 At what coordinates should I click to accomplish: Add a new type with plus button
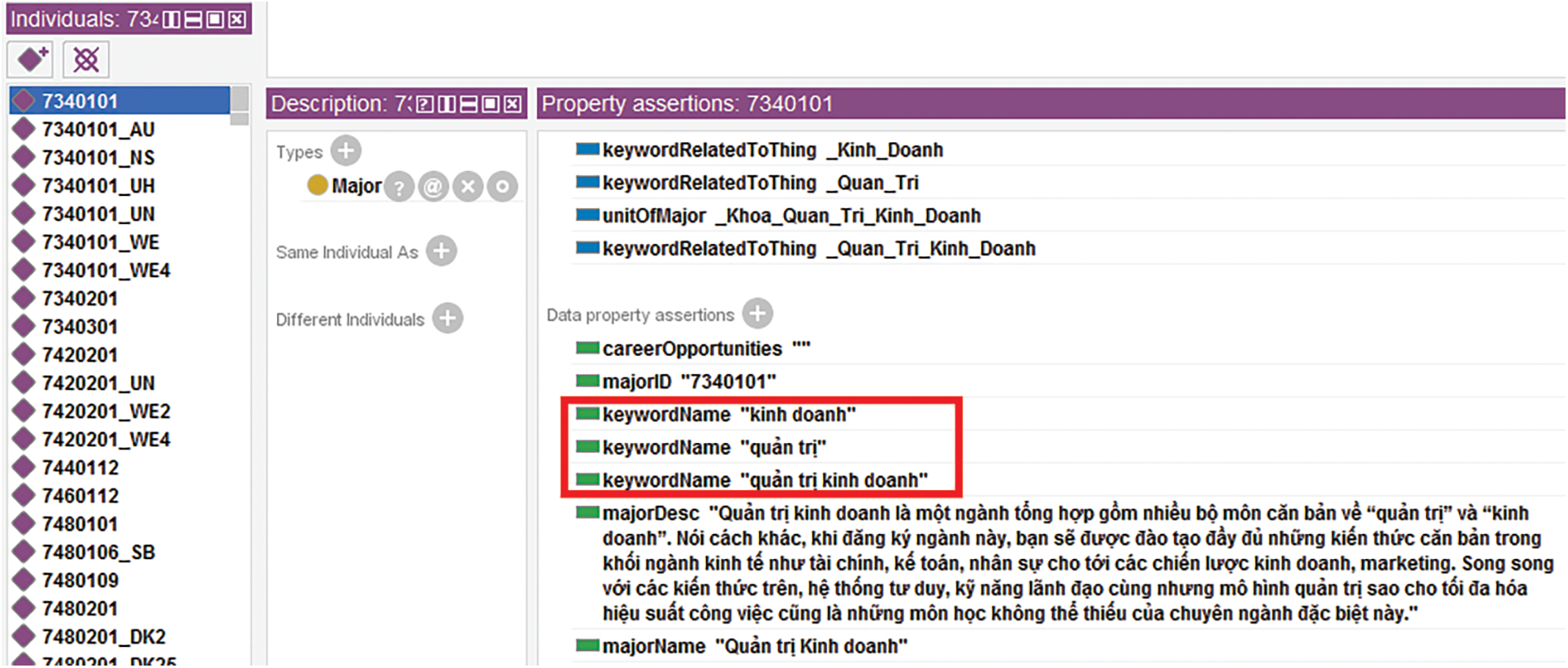coord(346,151)
